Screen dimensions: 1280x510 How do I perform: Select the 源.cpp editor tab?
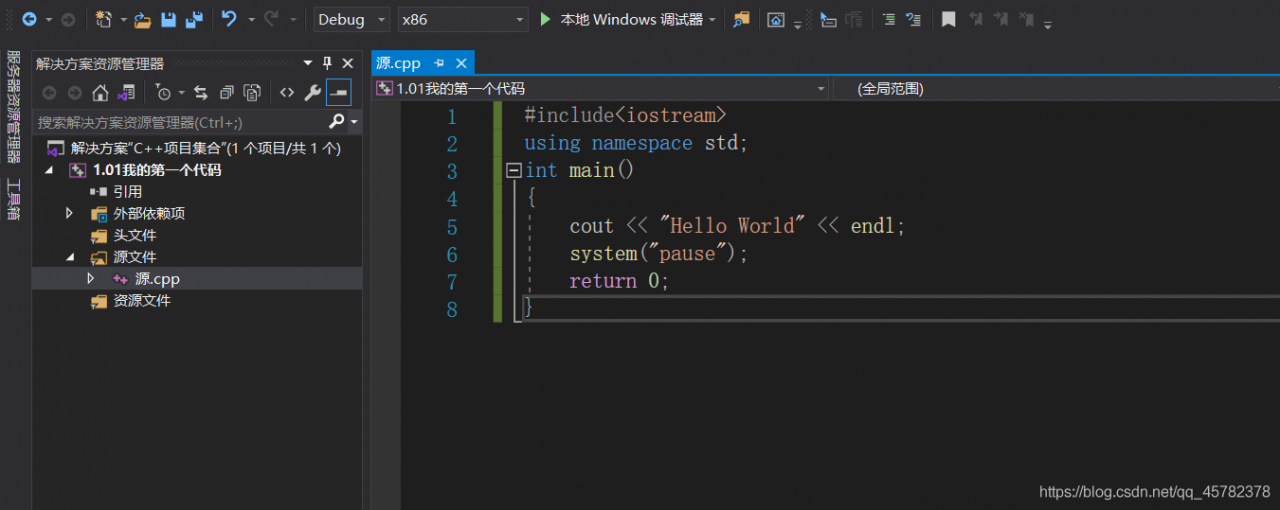399,63
